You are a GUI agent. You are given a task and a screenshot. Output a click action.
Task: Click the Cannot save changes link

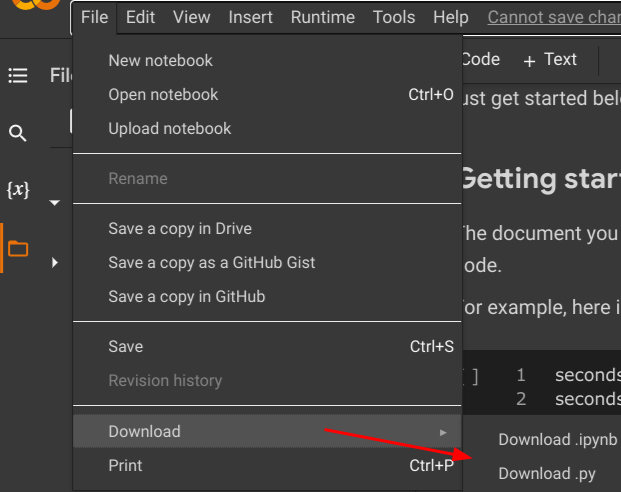tap(554, 17)
